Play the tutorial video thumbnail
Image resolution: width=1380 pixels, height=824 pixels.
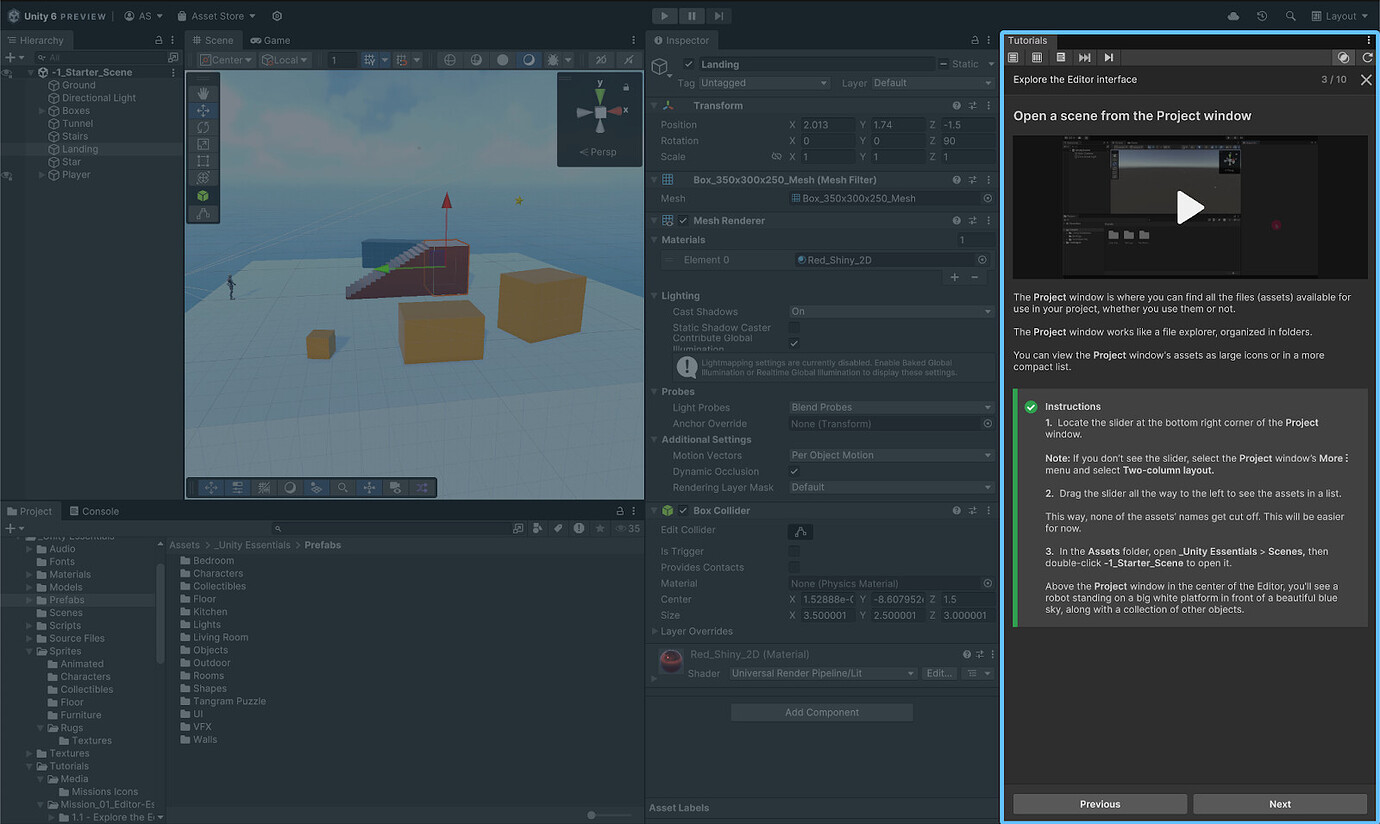(x=1190, y=207)
